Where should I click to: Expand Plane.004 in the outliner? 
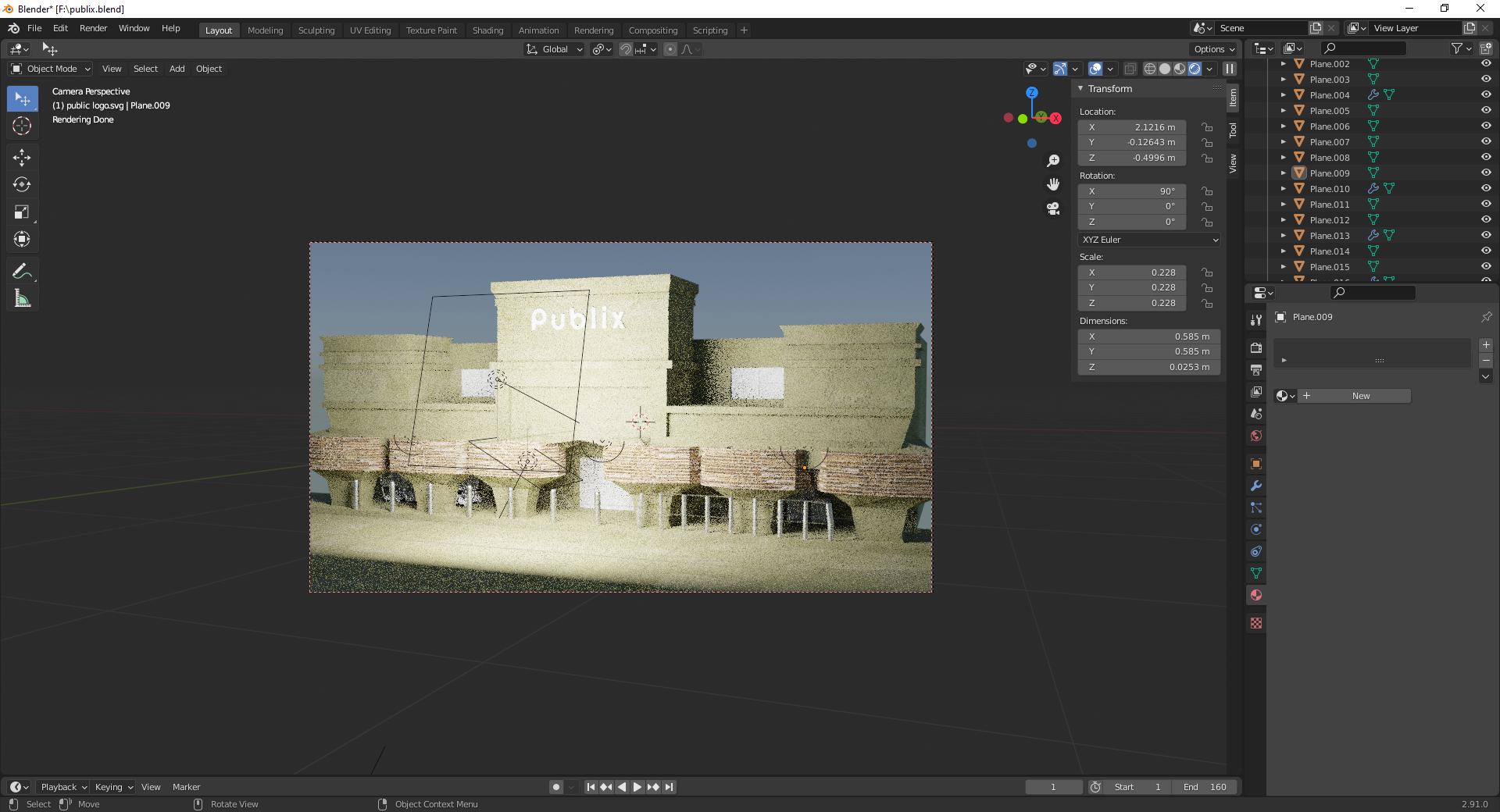click(1283, 95)
